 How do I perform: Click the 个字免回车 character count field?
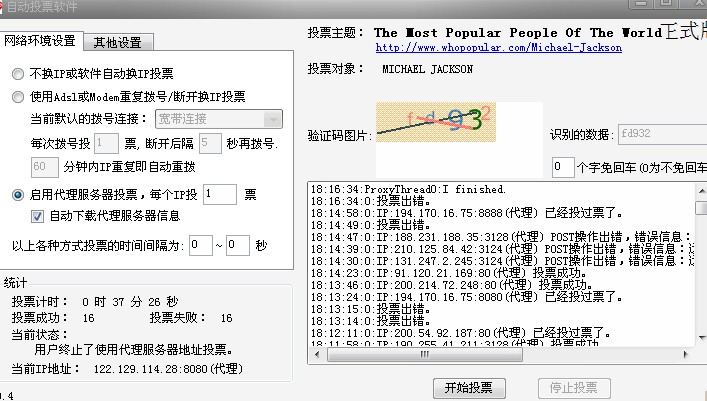tap(562, 166)
